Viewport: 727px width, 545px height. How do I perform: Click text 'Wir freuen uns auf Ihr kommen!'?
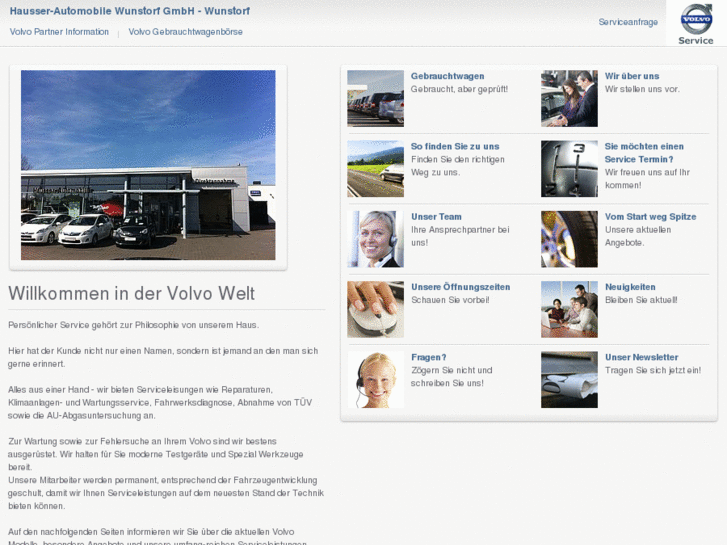click(647, 179)
